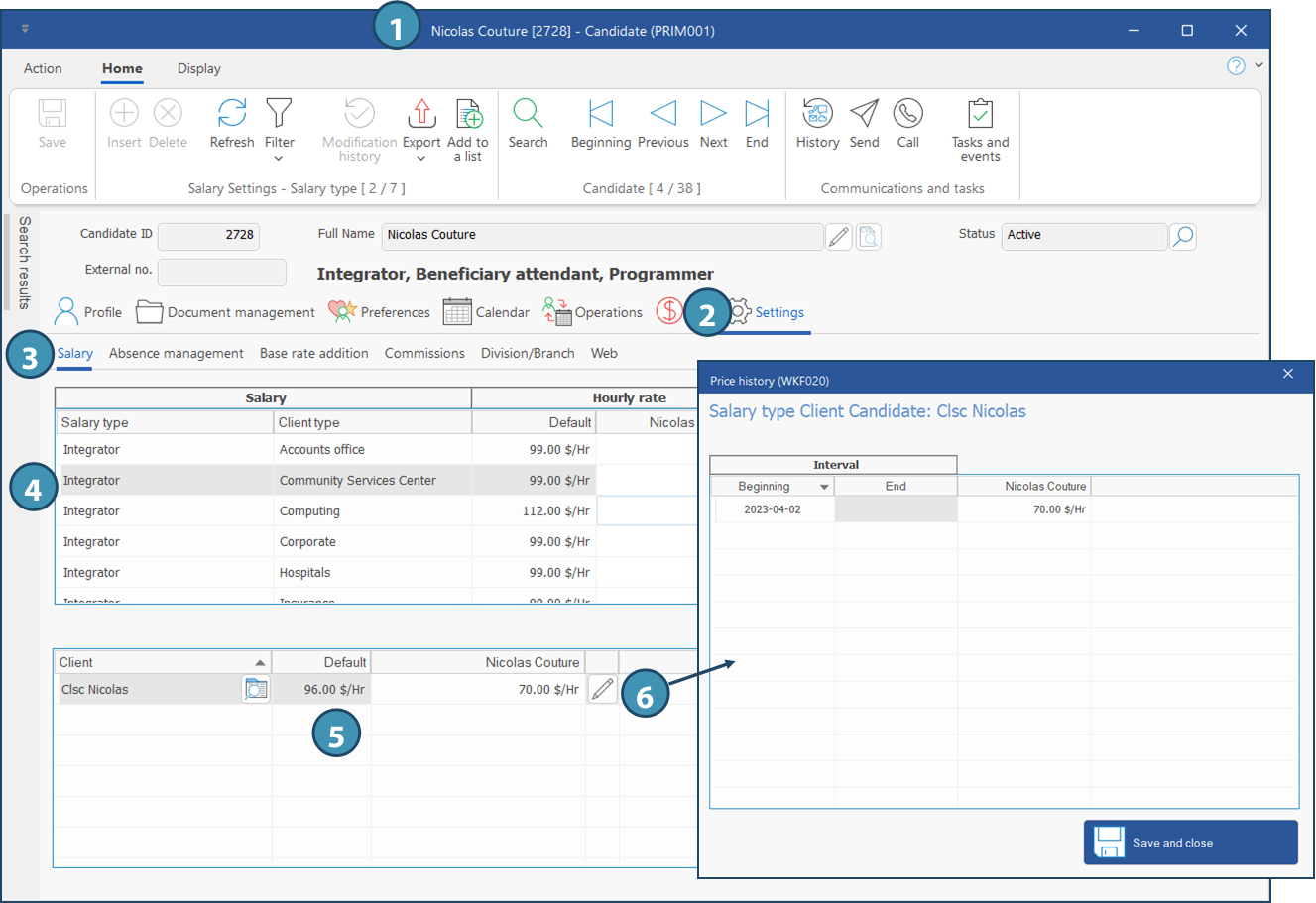Click the Save and close button
The height and width of the screenshot is (903, 1316).
1190,843
